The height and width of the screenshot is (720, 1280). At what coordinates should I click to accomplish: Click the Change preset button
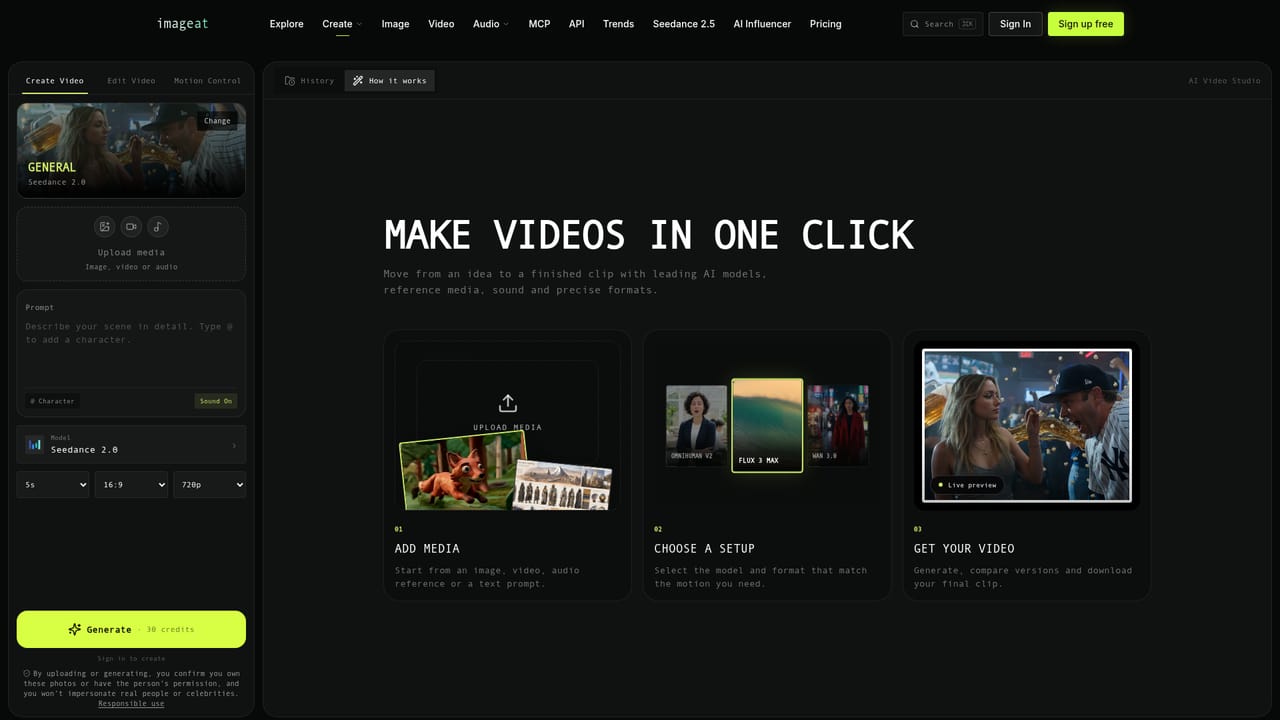[217, 120]
